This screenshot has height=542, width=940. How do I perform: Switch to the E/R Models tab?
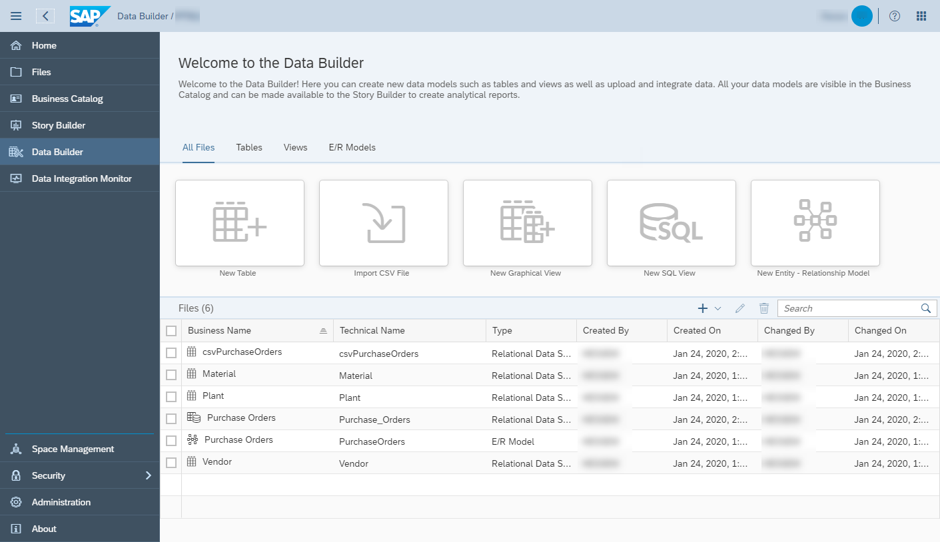(x=352, y=147)
